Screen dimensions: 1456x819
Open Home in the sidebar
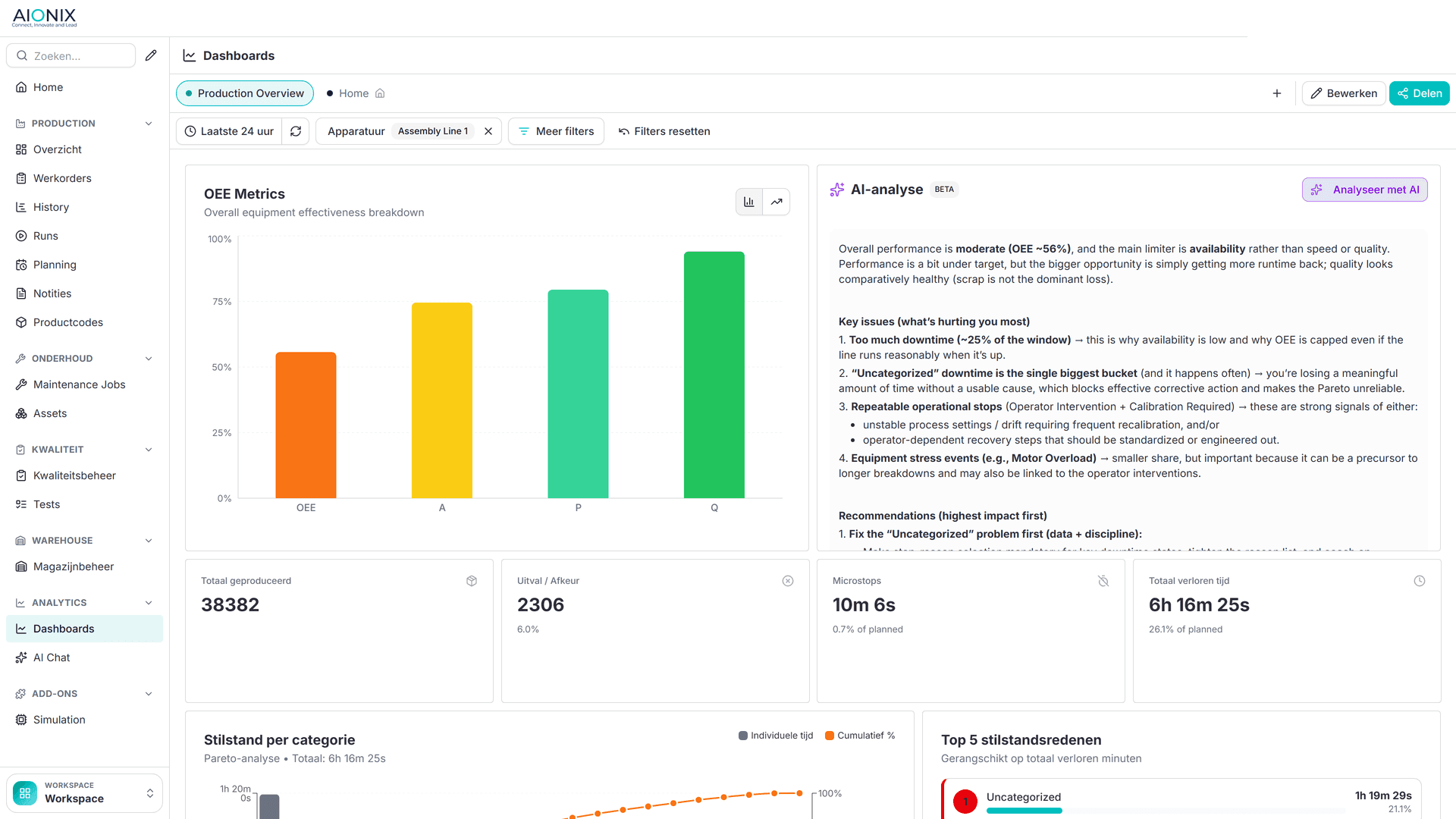(x=84, y=87)
